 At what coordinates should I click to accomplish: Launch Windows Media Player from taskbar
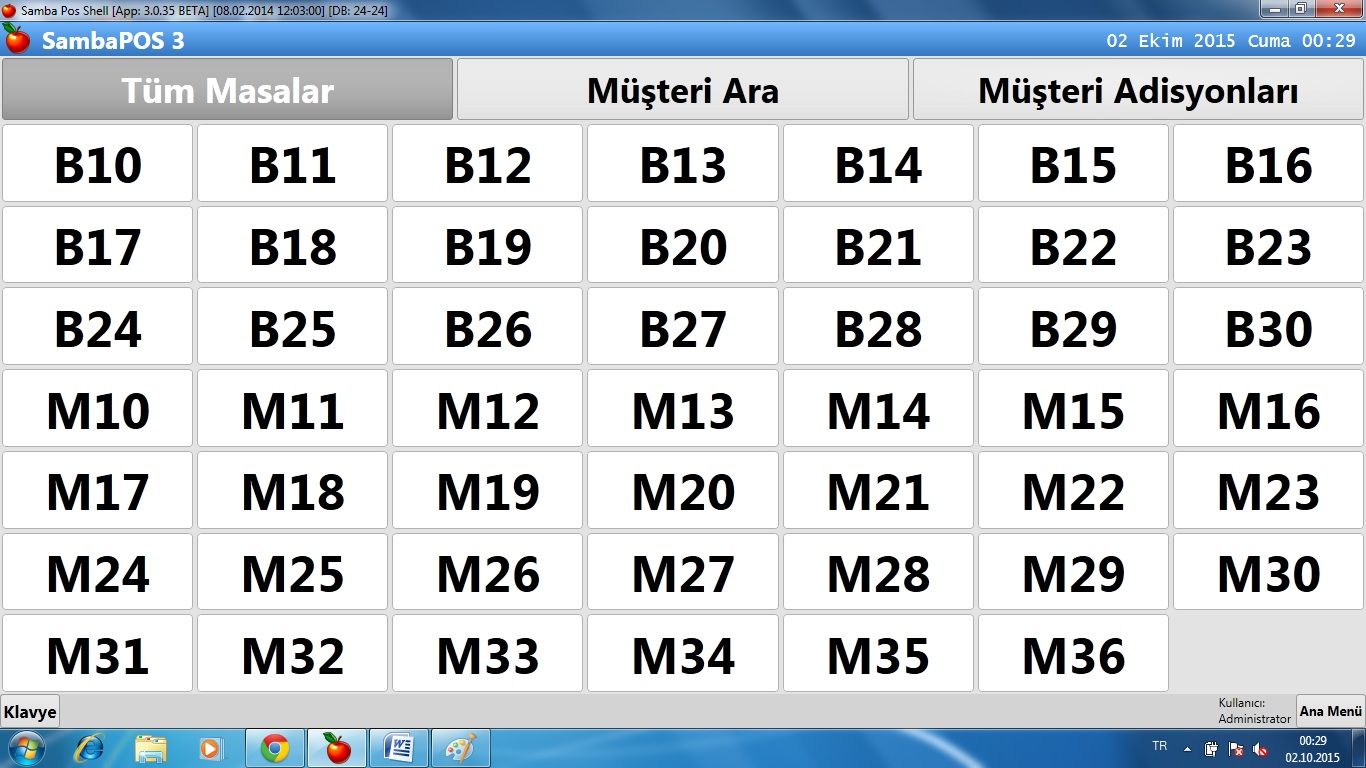click(210, 748)
